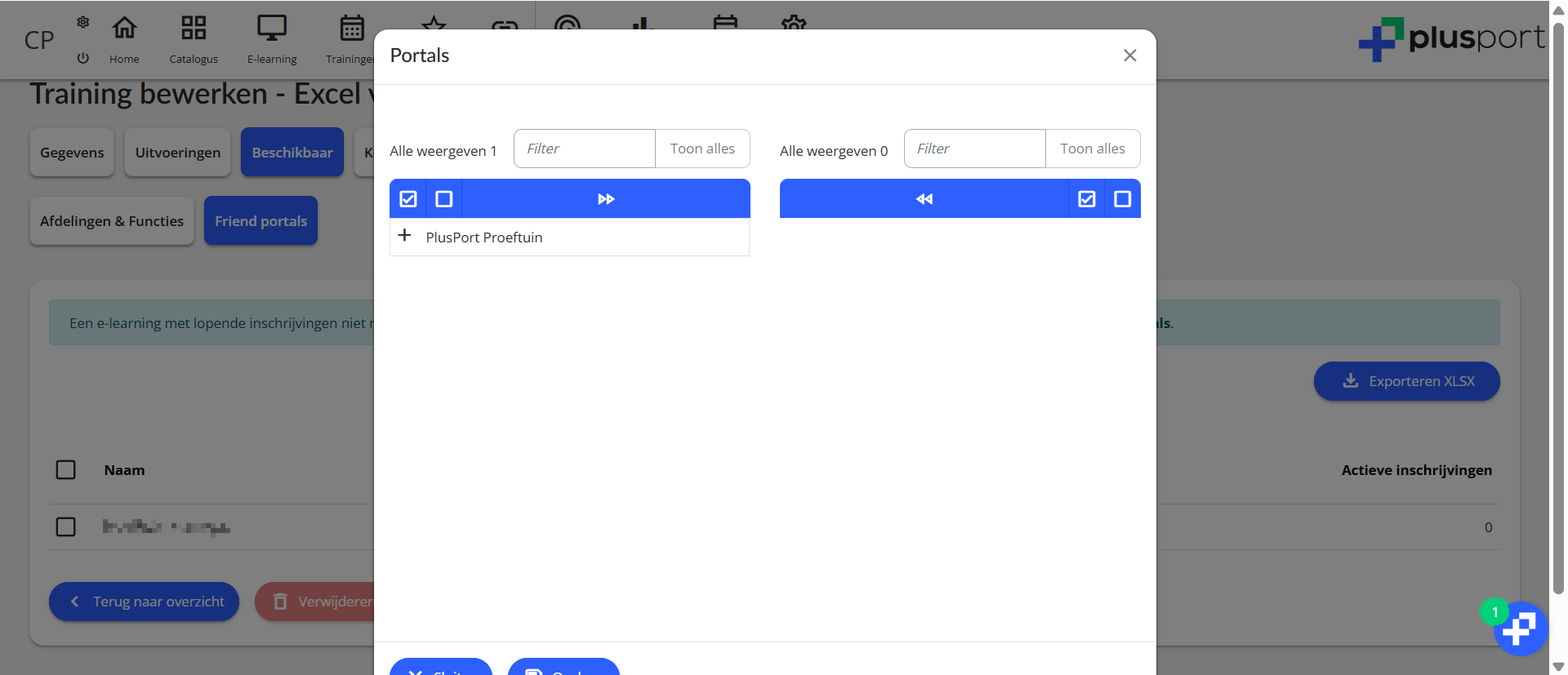Open the Beschikbaar tab
The image size is (1568, 675).
point(292,153)
